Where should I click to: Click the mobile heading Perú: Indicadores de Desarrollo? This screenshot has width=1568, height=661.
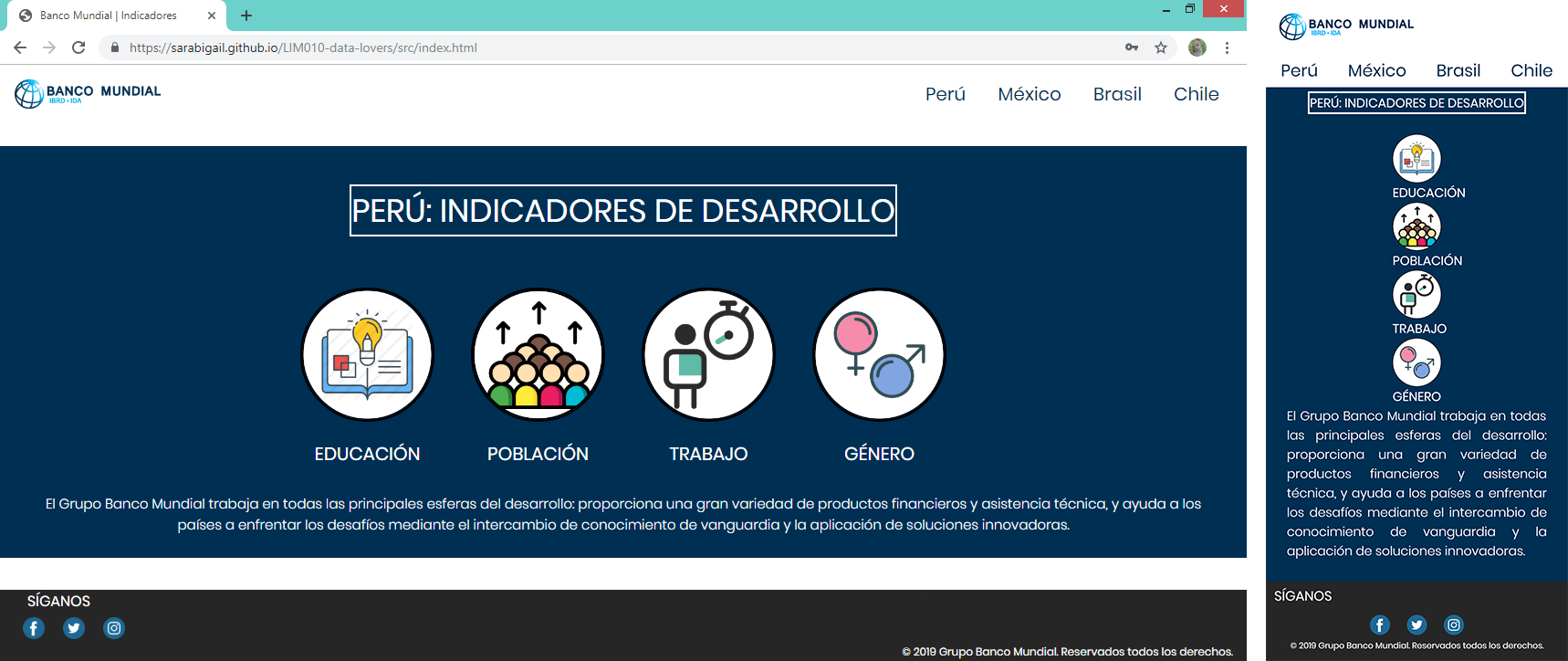point(1416,103)
